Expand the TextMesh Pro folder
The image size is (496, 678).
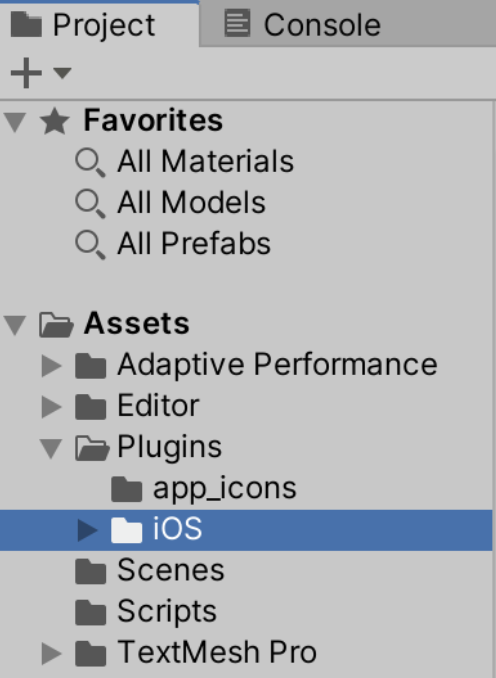point(51,653)
